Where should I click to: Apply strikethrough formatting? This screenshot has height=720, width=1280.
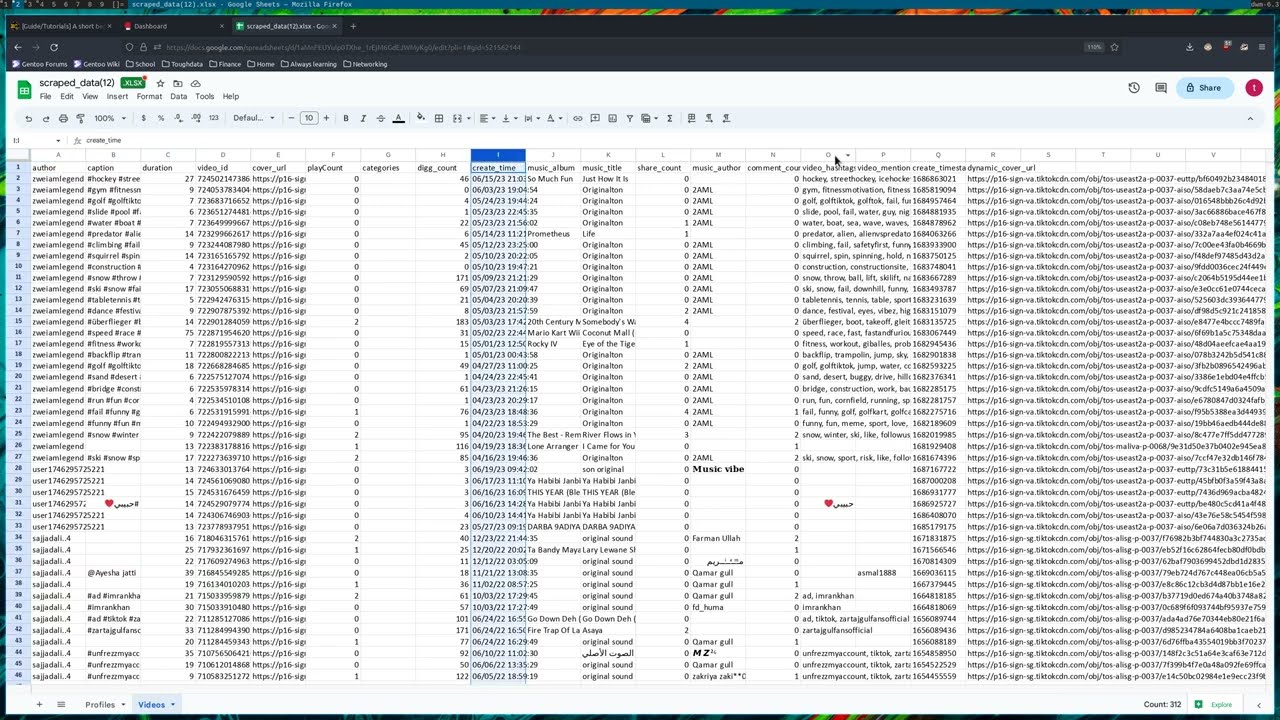(380, 118)
